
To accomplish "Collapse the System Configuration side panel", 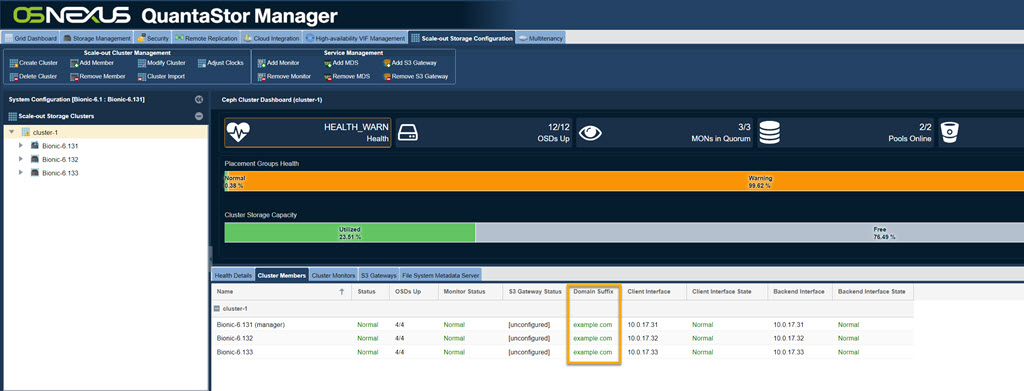I will click(x=199, y=99).
